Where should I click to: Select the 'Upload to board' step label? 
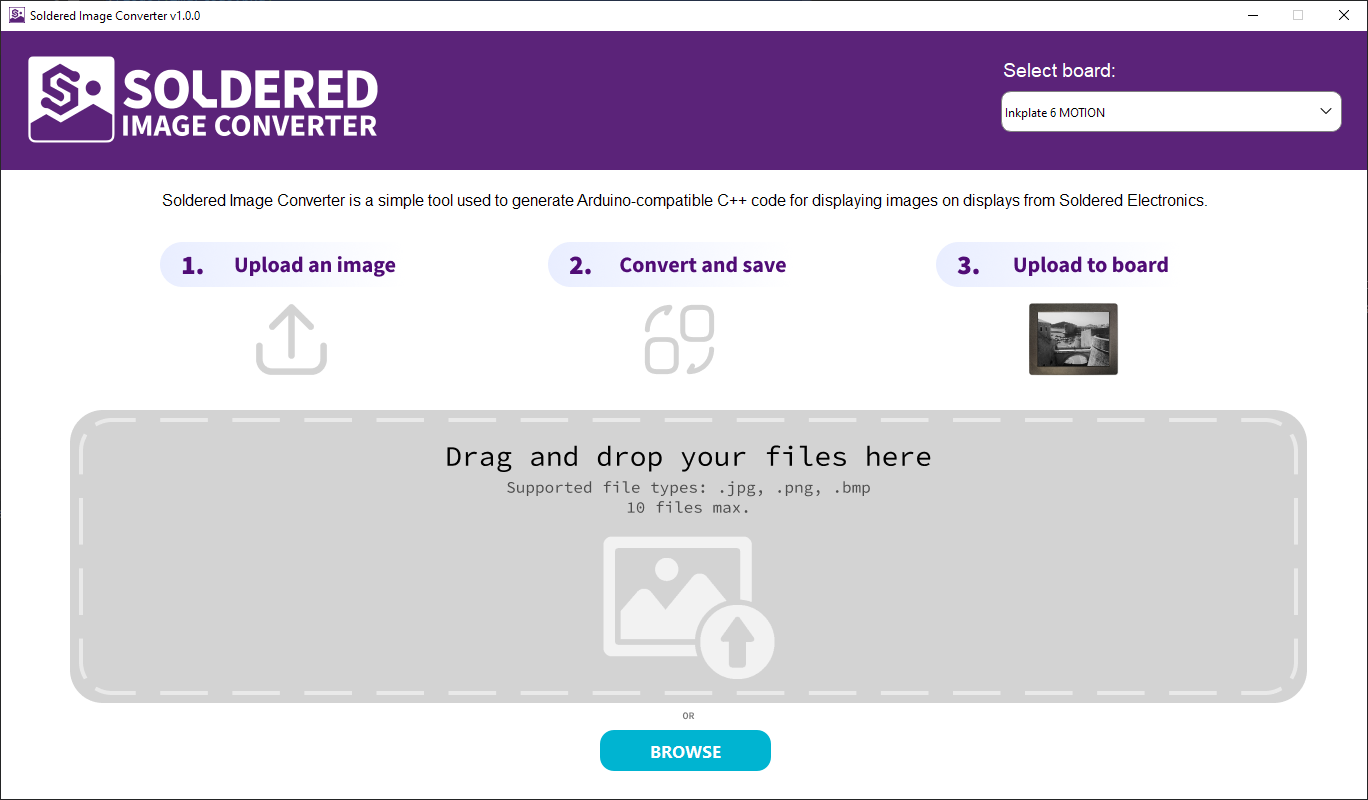1090,265
